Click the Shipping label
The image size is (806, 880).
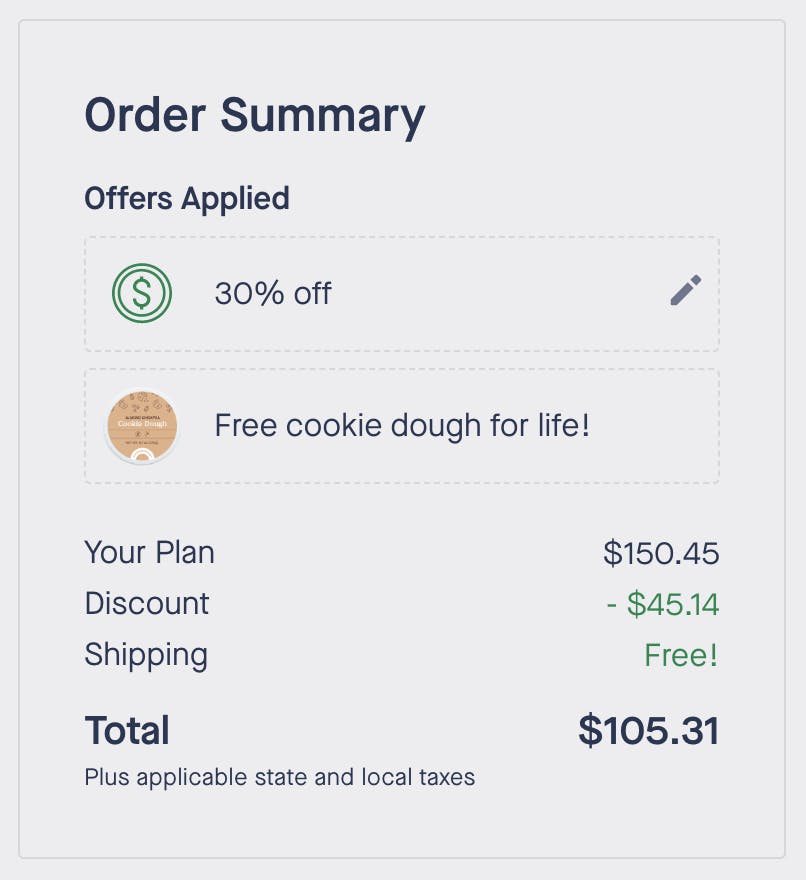(146, 655)
